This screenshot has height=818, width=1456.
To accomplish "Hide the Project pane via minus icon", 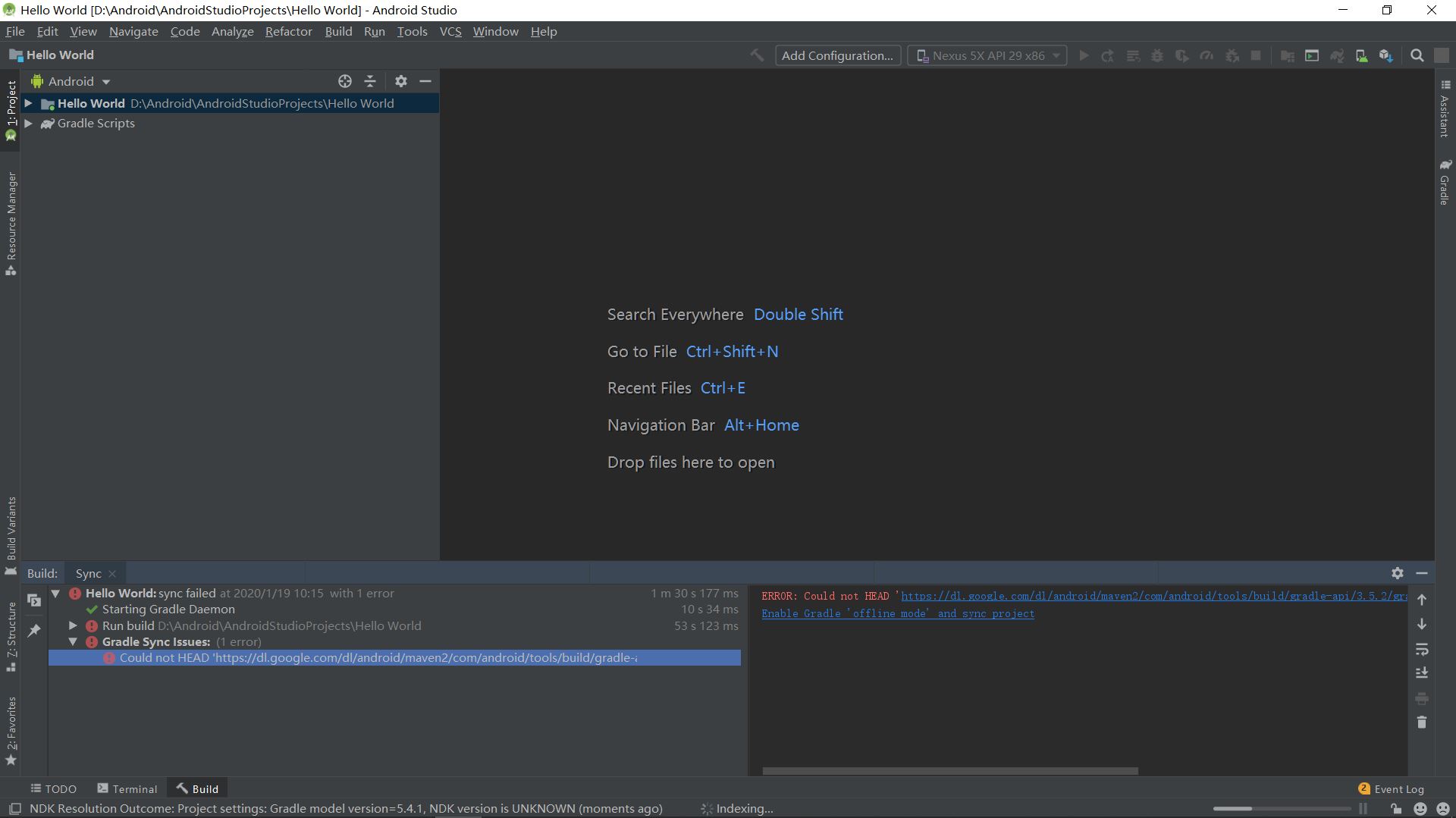I will (x=425, y=81).
